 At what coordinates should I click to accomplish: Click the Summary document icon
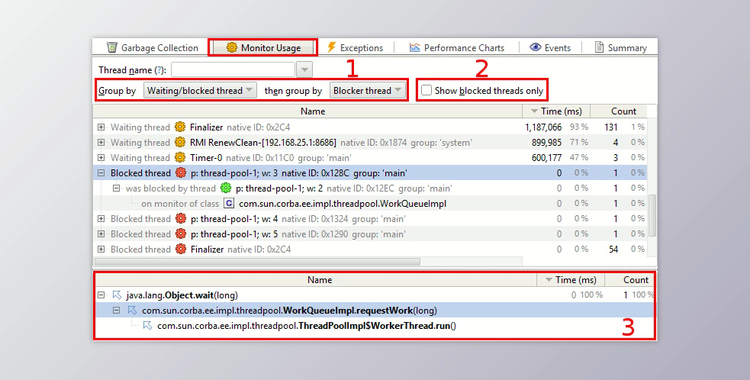[x=599, y=47]
